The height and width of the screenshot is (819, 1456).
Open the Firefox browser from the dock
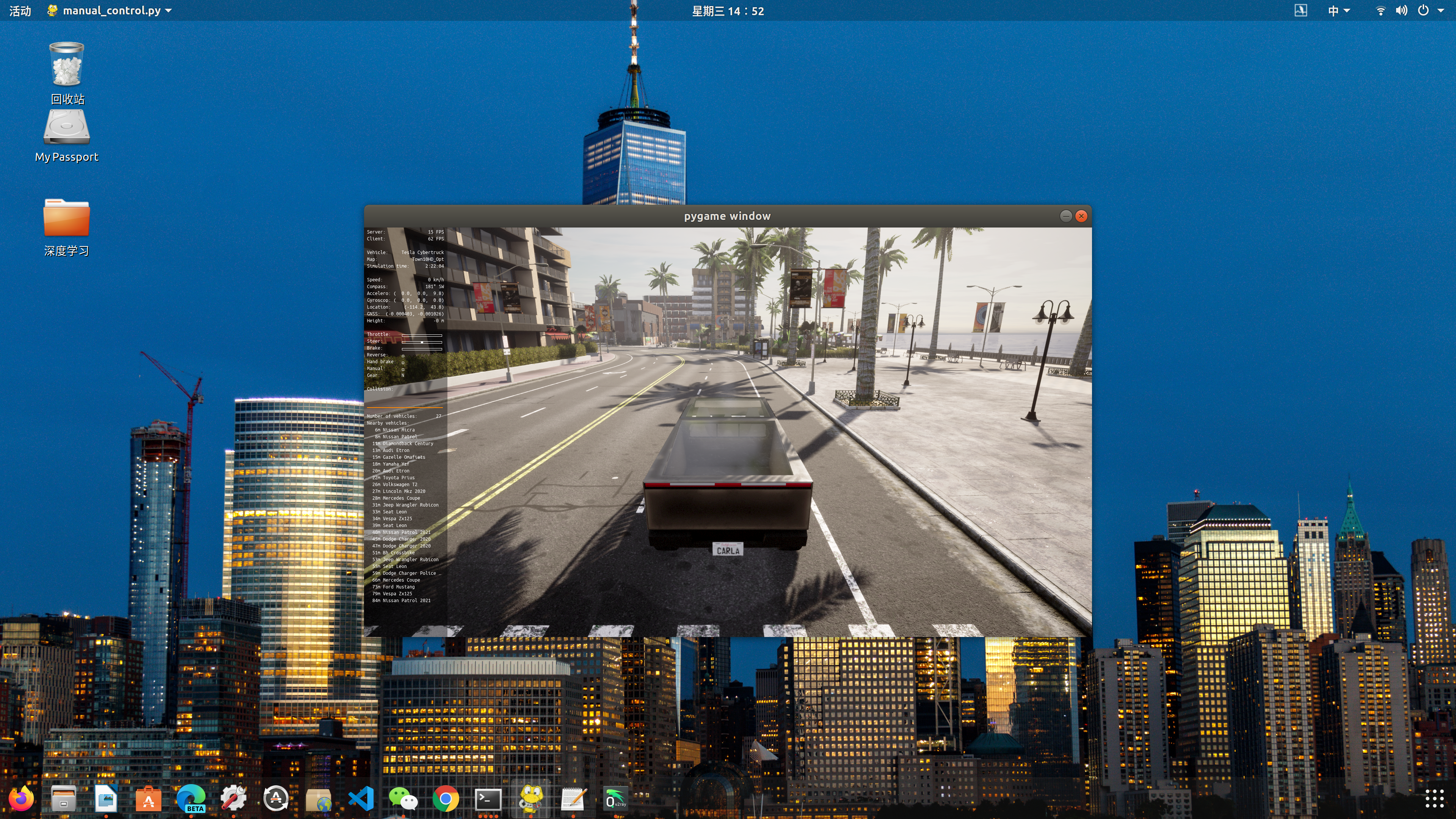[x=22, y=799]
